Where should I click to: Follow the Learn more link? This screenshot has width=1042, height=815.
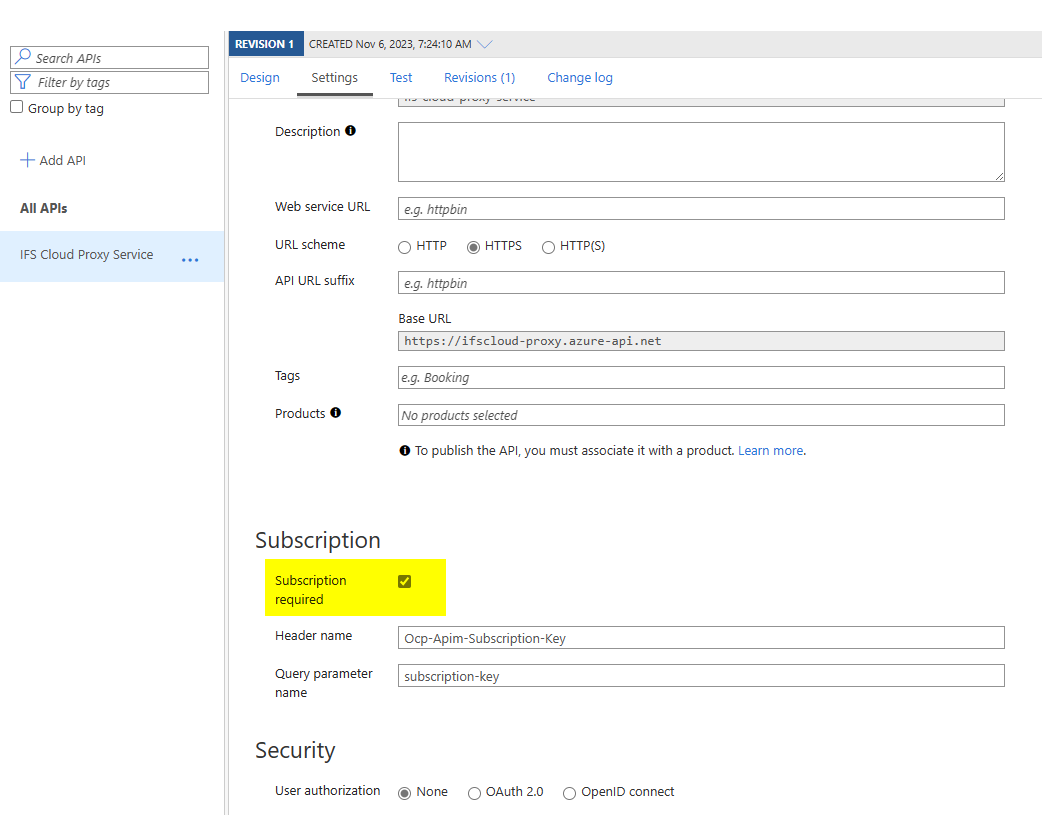pos(770,451)
